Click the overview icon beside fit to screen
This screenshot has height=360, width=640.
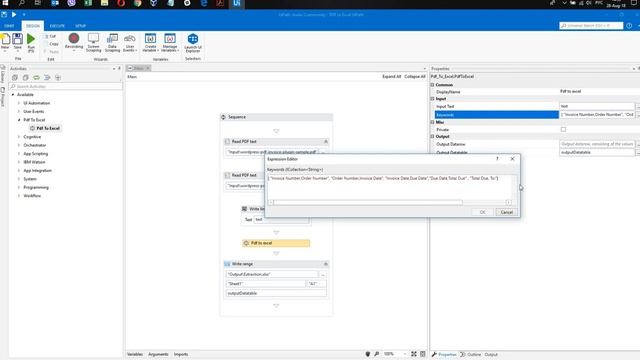[423, 354]
